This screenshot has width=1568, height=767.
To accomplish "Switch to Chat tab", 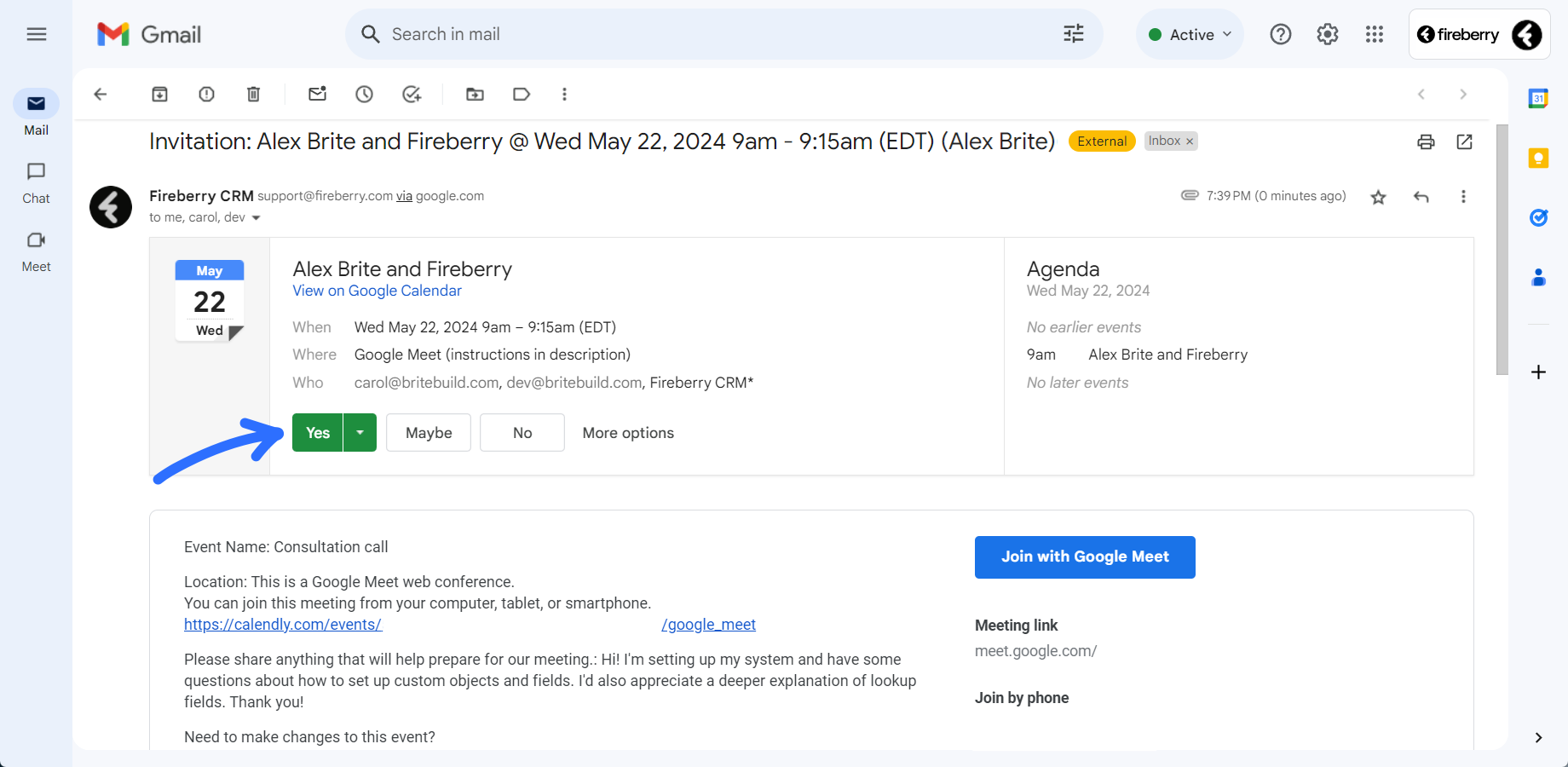I will (x=36, y=183).
